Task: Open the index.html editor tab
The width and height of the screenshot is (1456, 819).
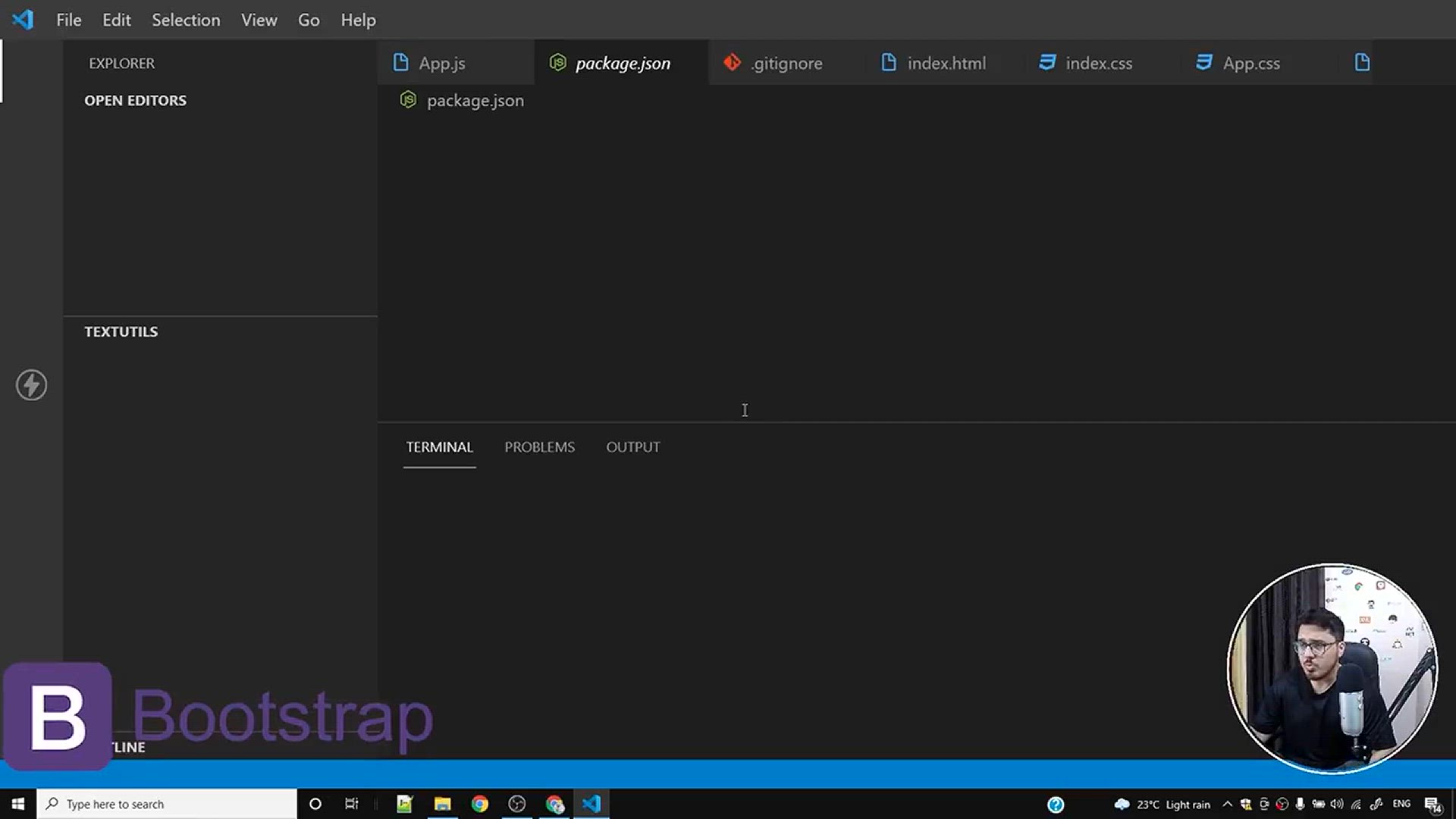Action: point(945,63)
